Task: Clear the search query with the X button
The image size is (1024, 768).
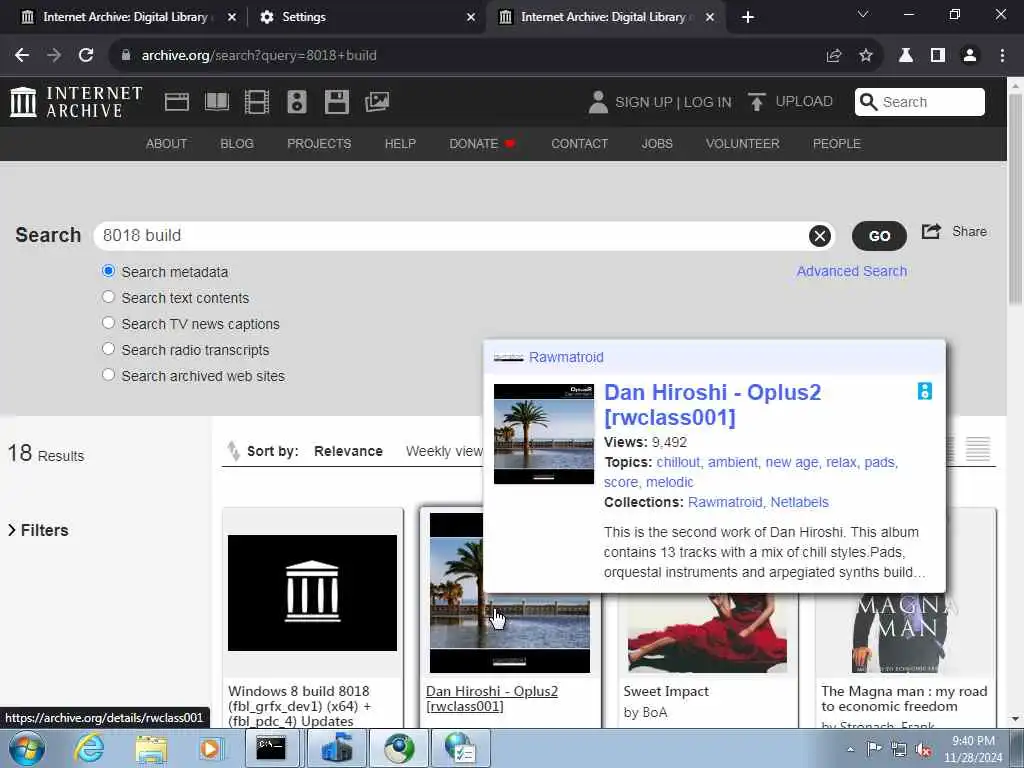Action: 820,236
